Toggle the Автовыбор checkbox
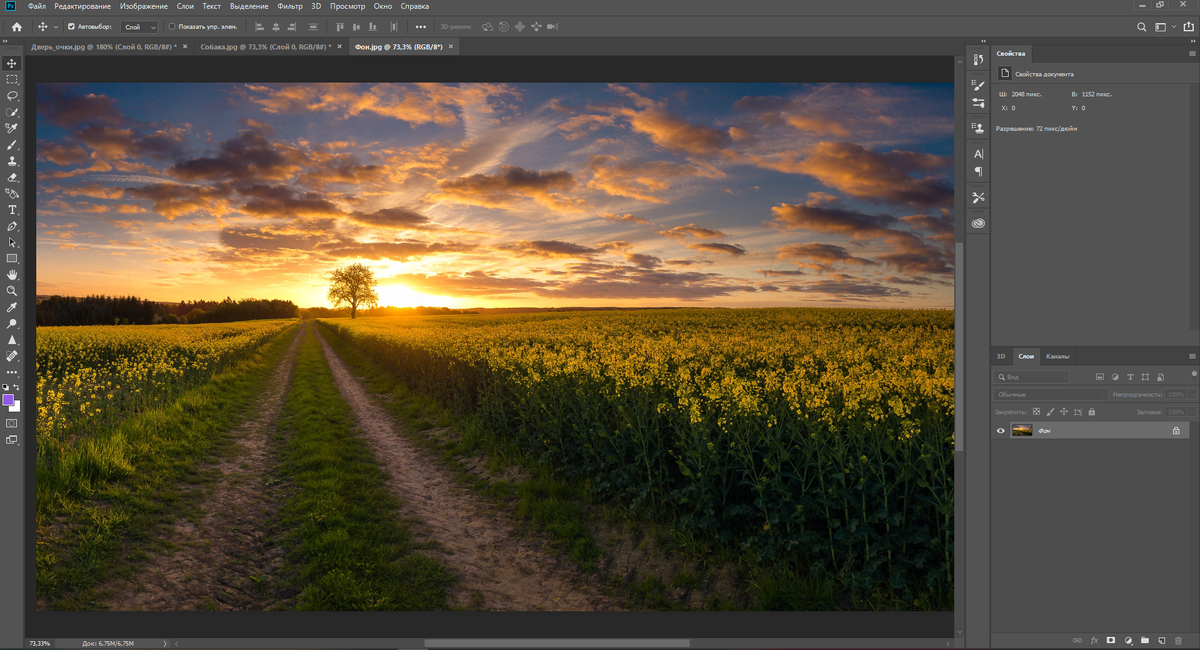This screenshot has width=1200, height=650. tap(71, 27)
